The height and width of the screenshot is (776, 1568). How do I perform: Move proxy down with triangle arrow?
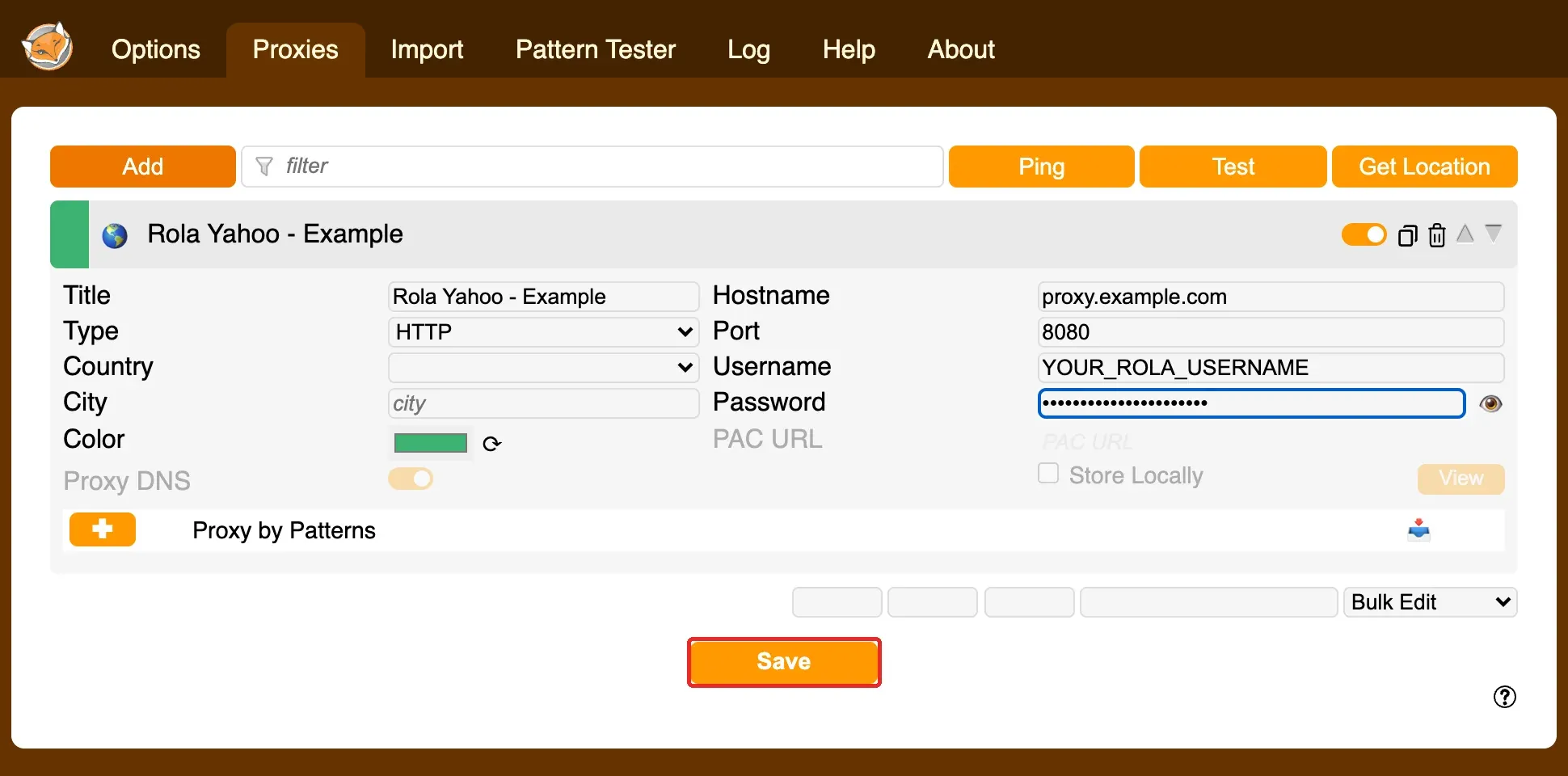(1494, 233)
